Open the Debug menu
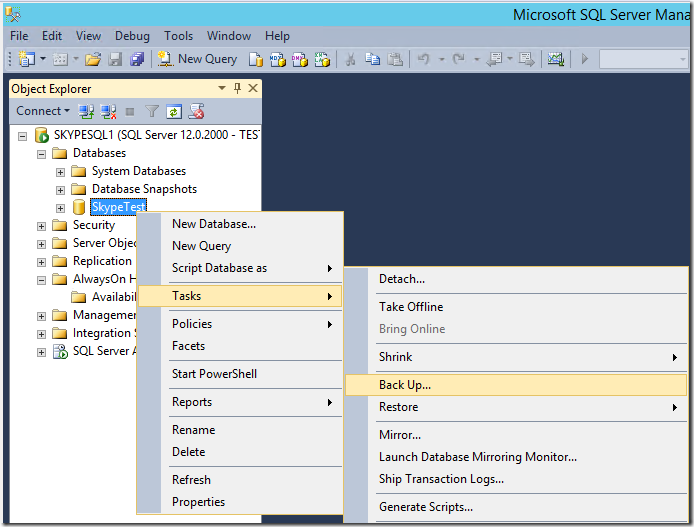The width and height of the screenshot is (694, 527). tap(132, 36)
